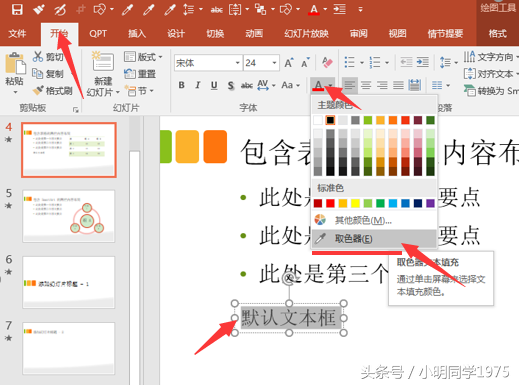519x385 pixels.
Task: Justify the text
Action: pyautogui.click(x=398, y=85)
